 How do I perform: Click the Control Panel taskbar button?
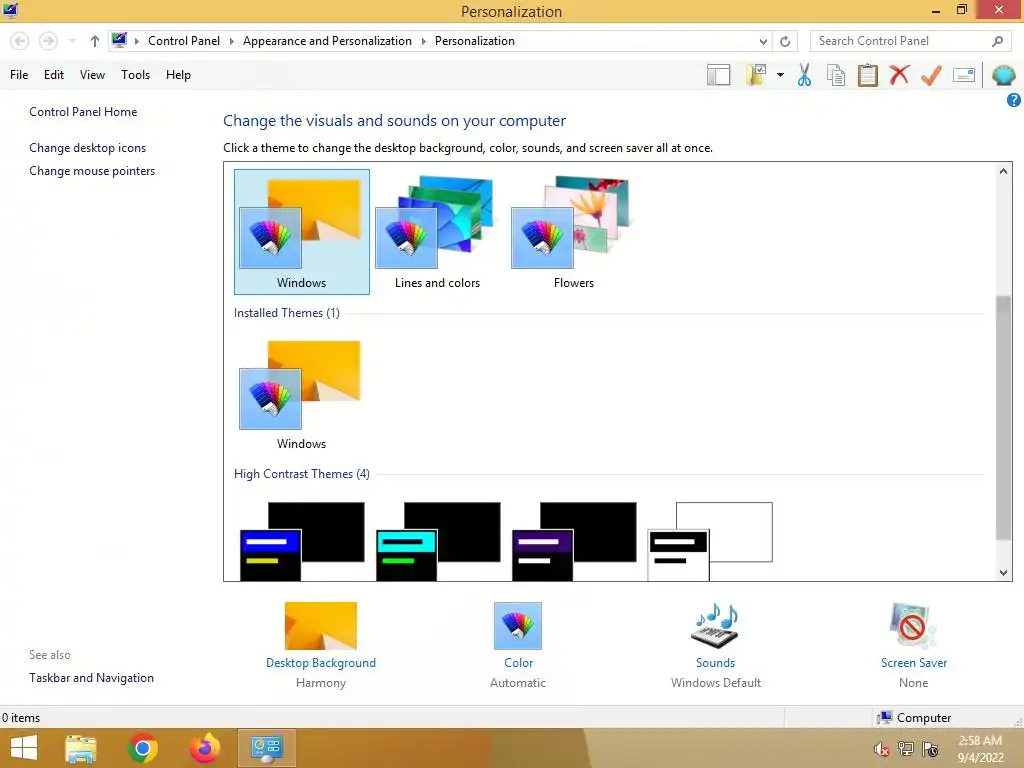coord(266,748)
